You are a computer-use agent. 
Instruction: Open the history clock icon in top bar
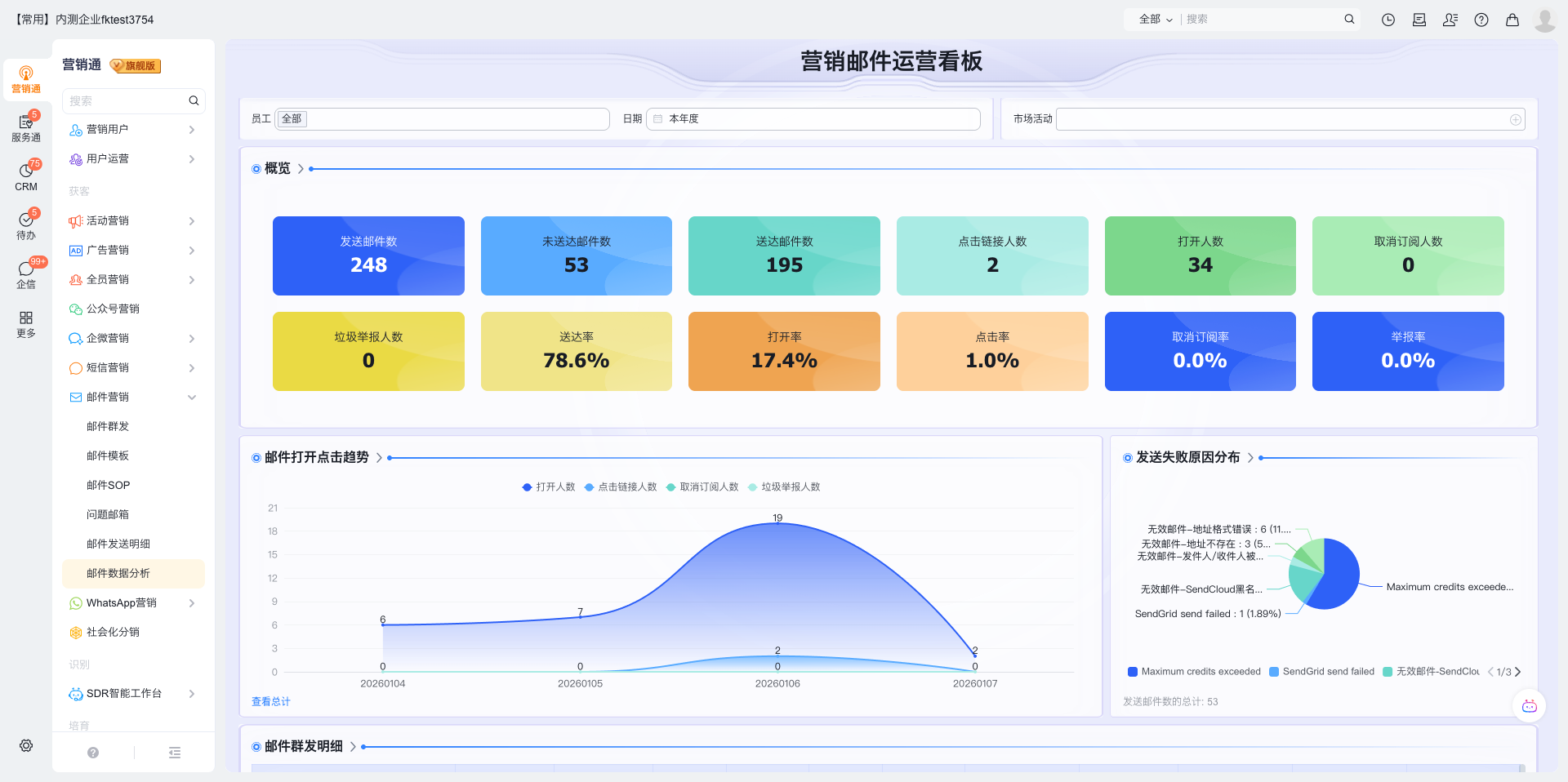pos(1388,20)
